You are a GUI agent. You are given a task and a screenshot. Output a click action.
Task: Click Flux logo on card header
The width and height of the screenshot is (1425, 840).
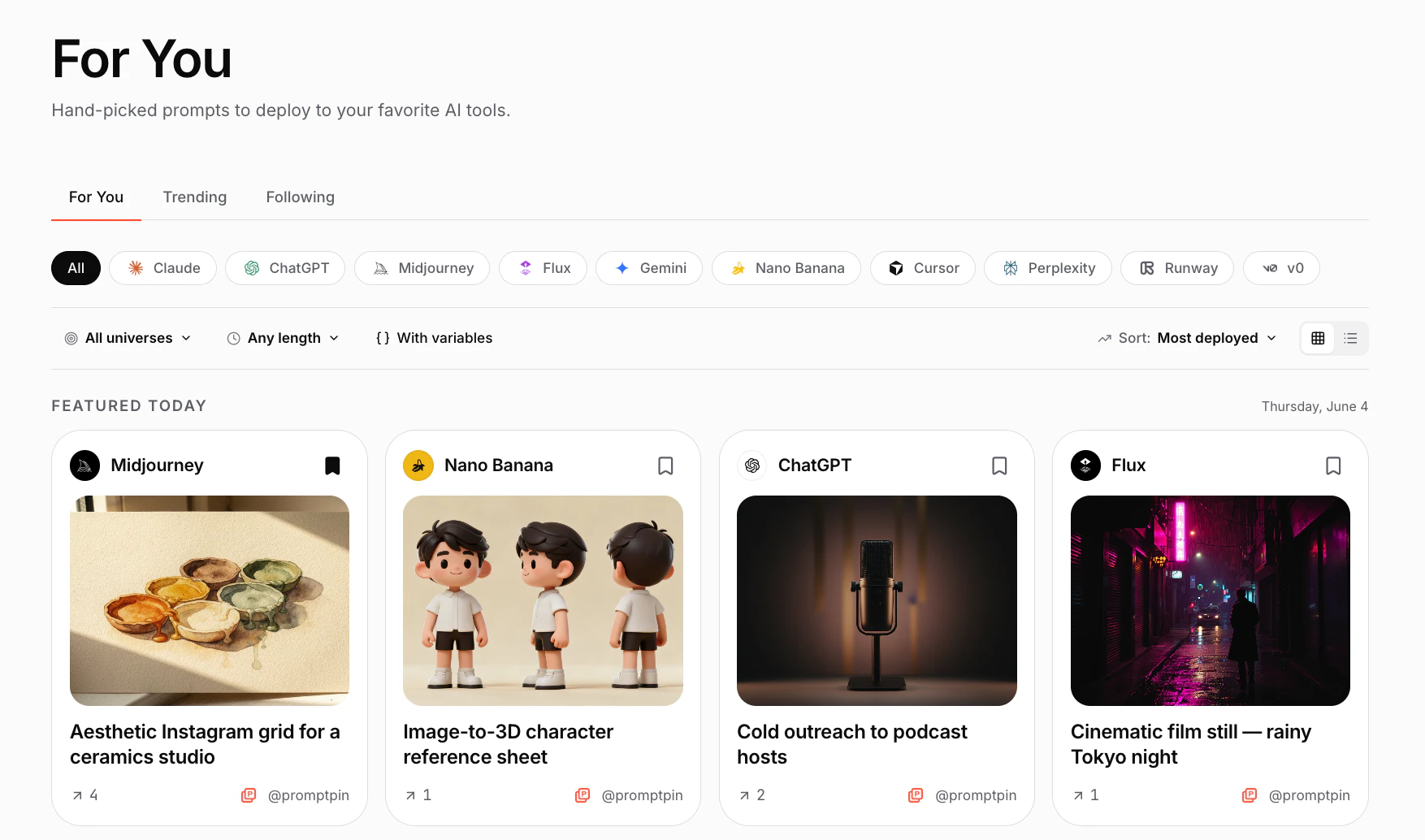click(x=1085, y=465)
